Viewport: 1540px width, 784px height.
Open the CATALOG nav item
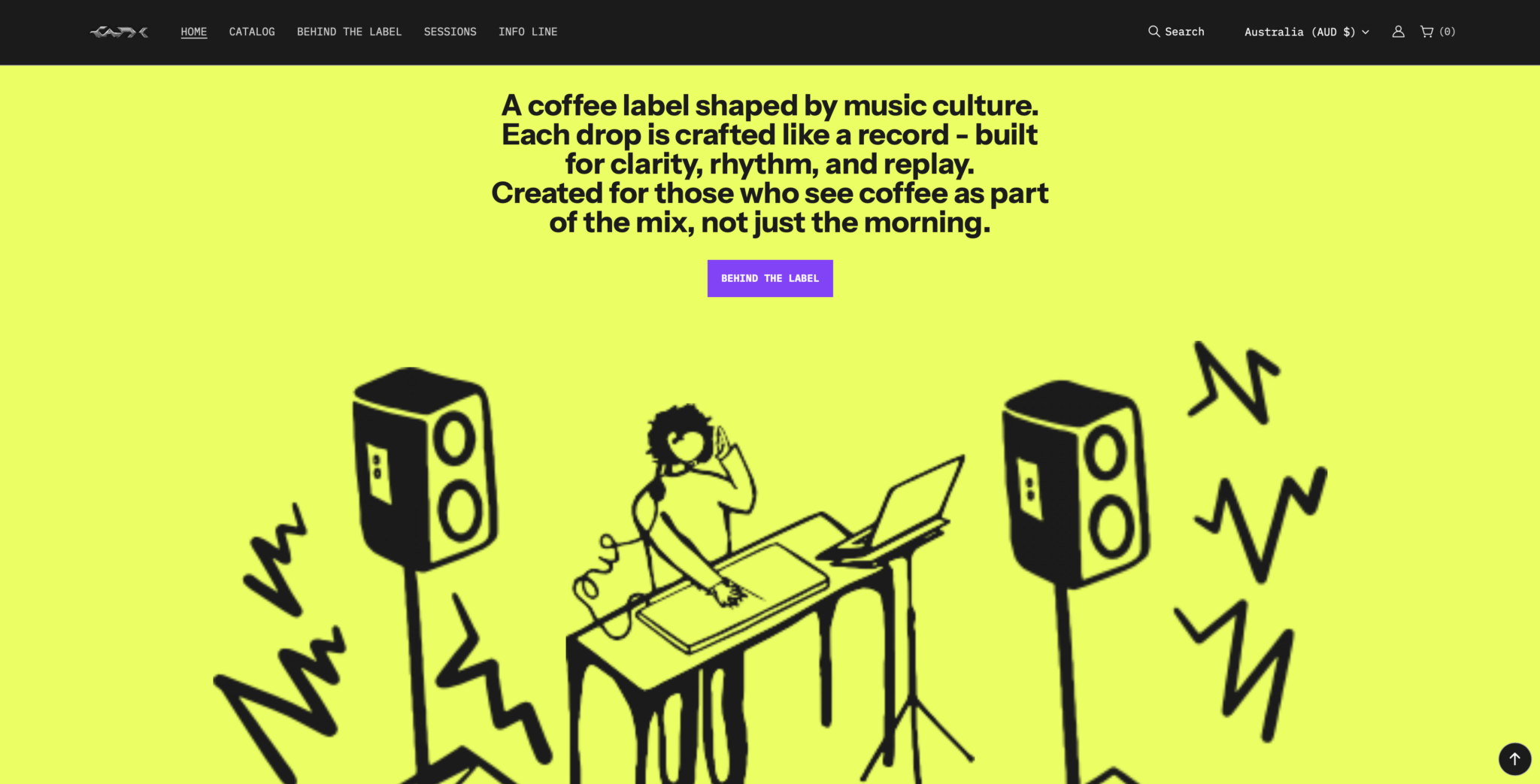click(x=252, y=32)
